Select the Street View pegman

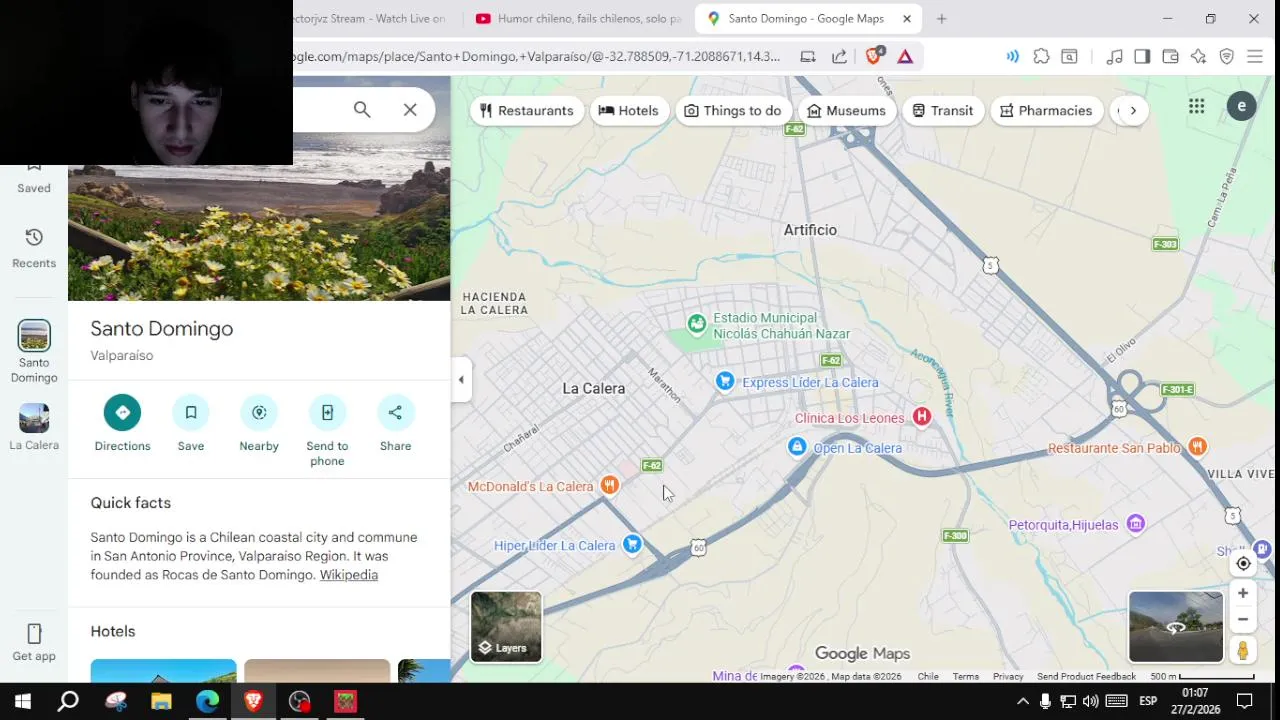1243,650
